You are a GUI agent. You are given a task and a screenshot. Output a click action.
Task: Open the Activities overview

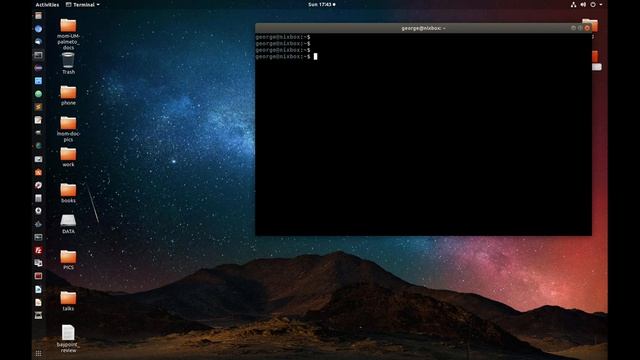47,4
